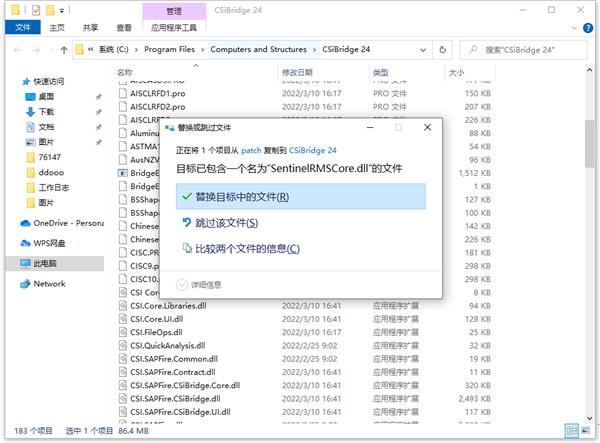Click the vertical scrollbar thumb
The height and width of the screenshot is (443, 600).
(x=590, y=143)
